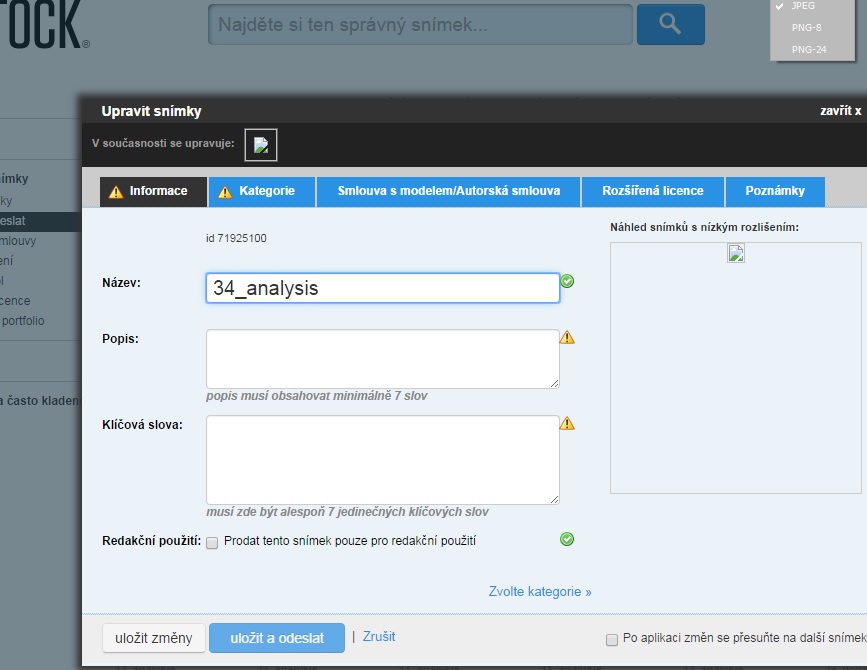Click the Zrušit link
The width and height of the screenshot is (867, 670).
pos(379,636)
